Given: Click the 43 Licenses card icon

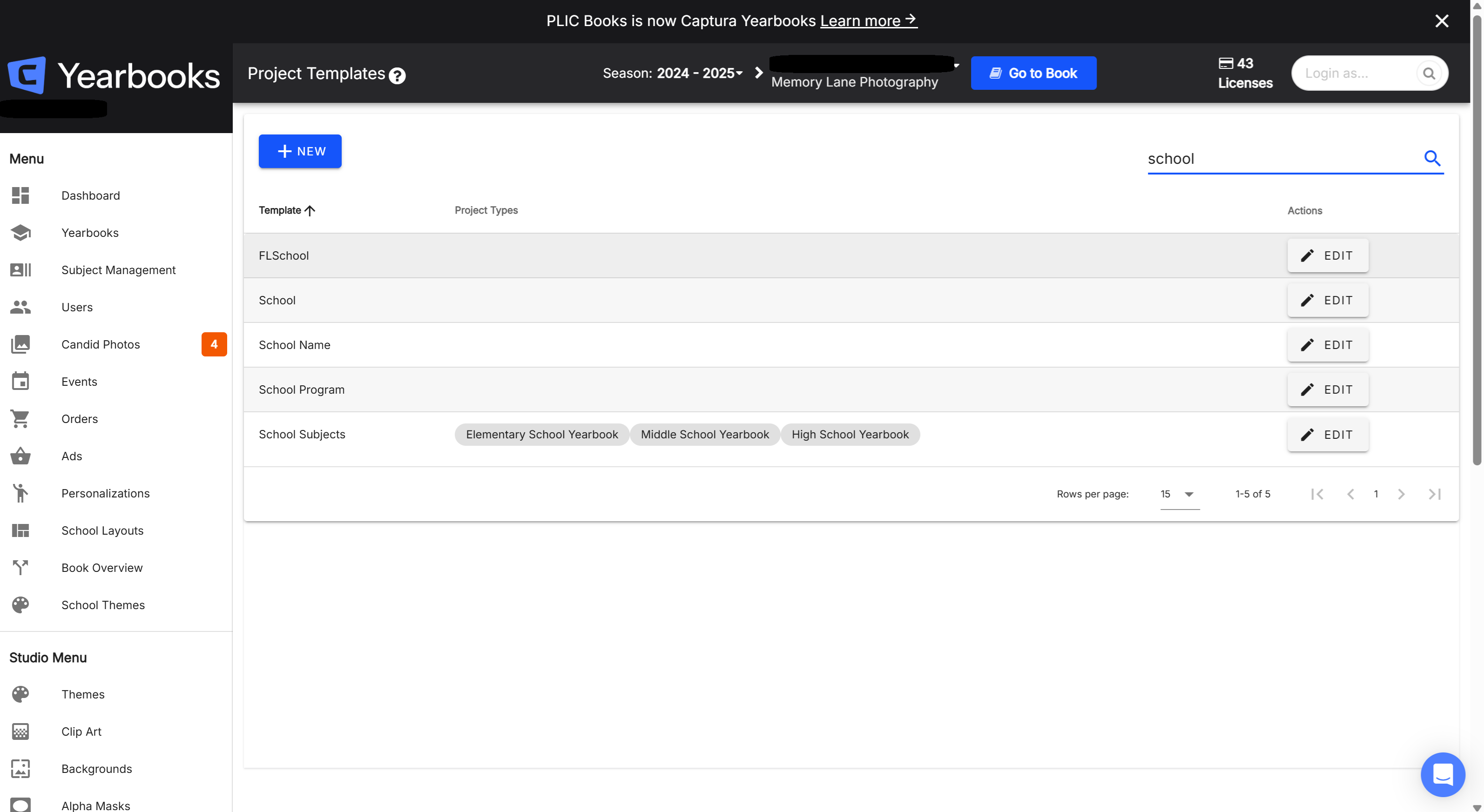Looking at the screenshot, I should pos(1226,63).
